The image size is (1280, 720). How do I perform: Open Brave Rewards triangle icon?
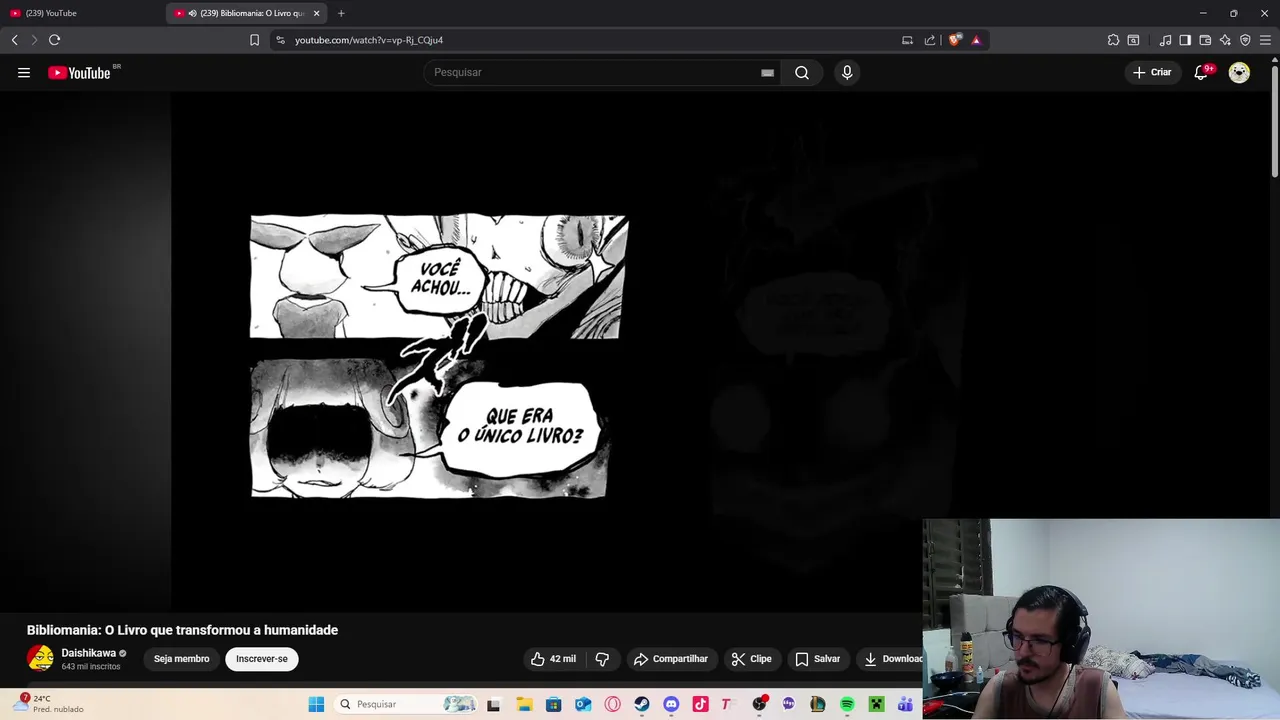976,40
